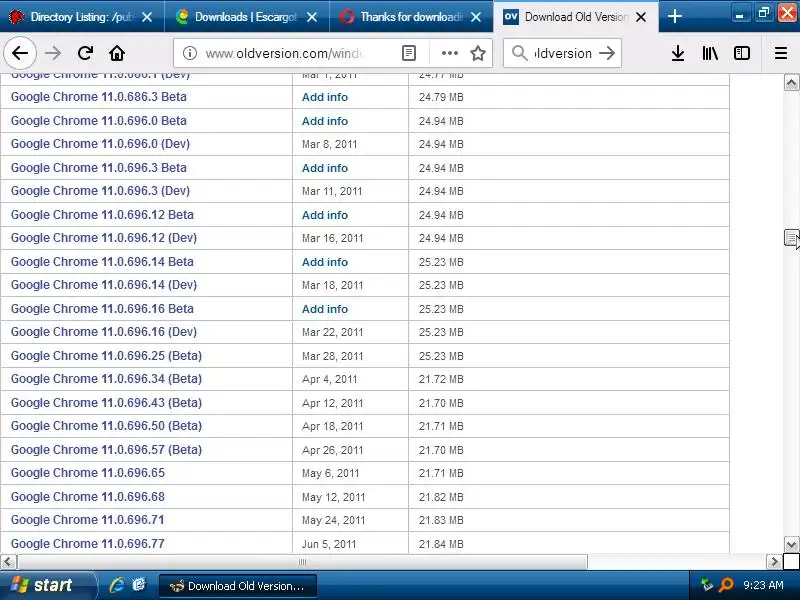
Task: Go back to the previous page
Action: coord(20,53)
